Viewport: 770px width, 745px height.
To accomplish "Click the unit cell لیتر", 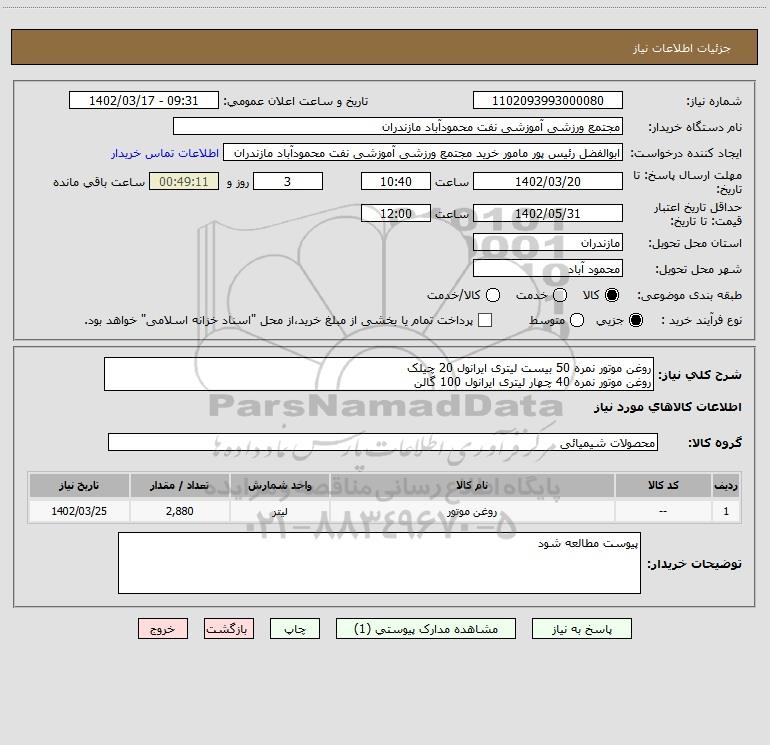I will tap(279, 511).
